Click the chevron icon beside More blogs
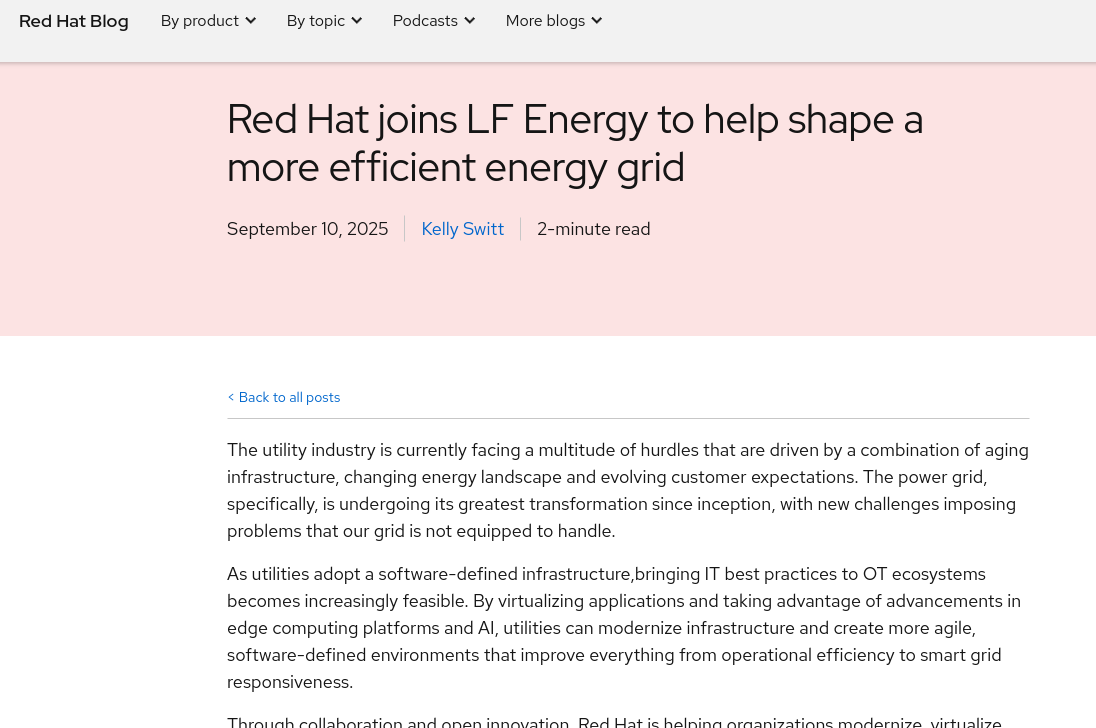The image size is (1096, 728). pos(596,21)
